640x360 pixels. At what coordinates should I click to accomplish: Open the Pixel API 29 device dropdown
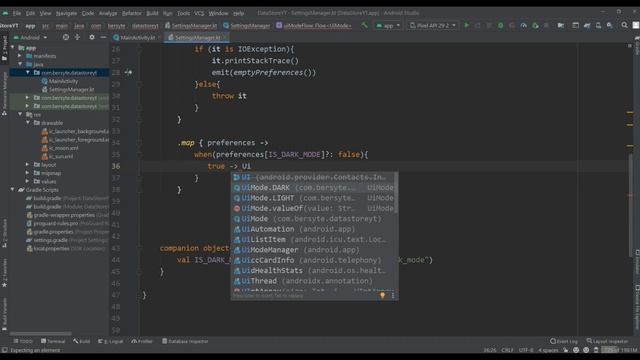[433, 25]
